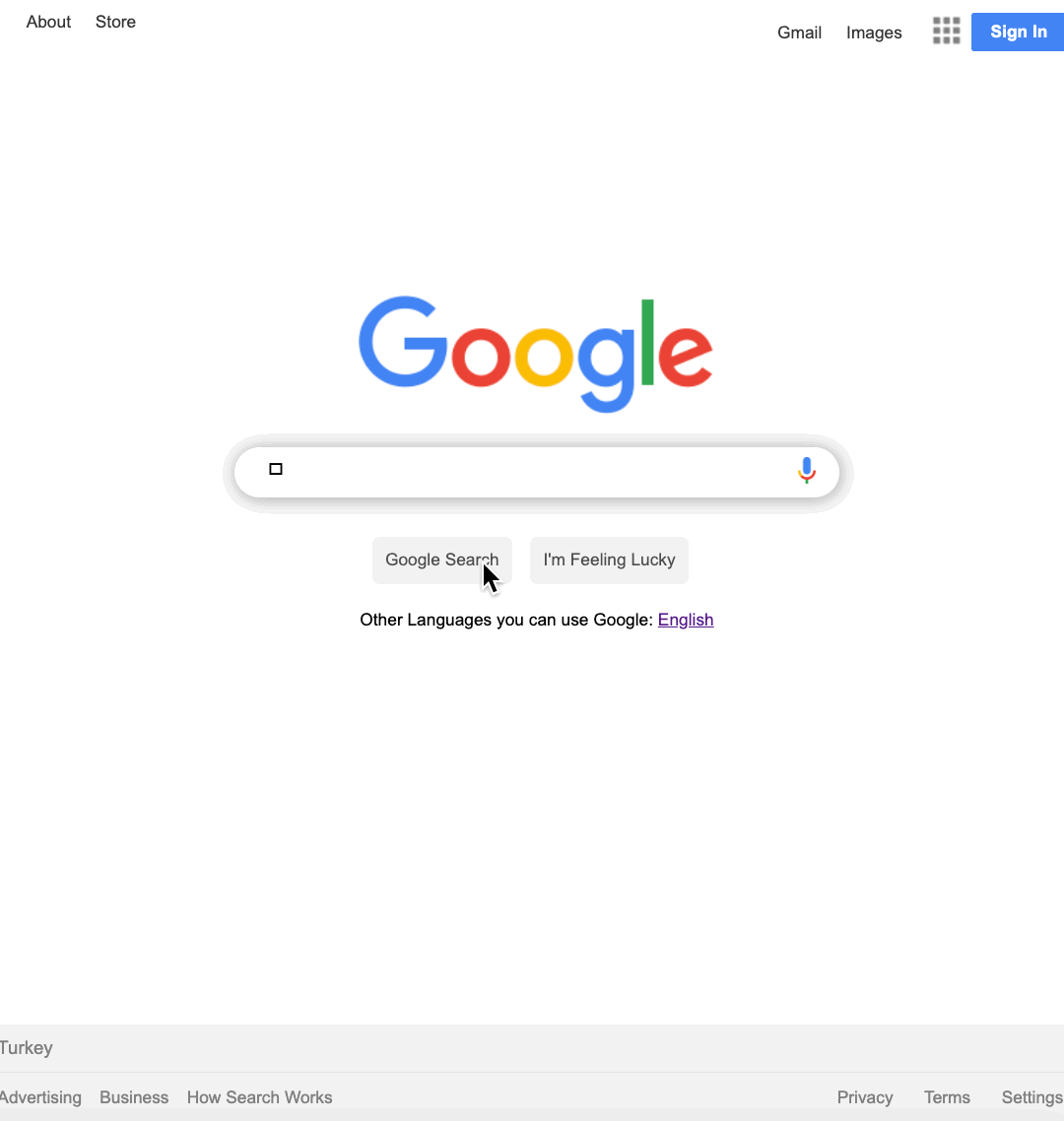Screen dimensions: 1064x1121
Task: Open the Google apps grid icon
Action: 946,32
